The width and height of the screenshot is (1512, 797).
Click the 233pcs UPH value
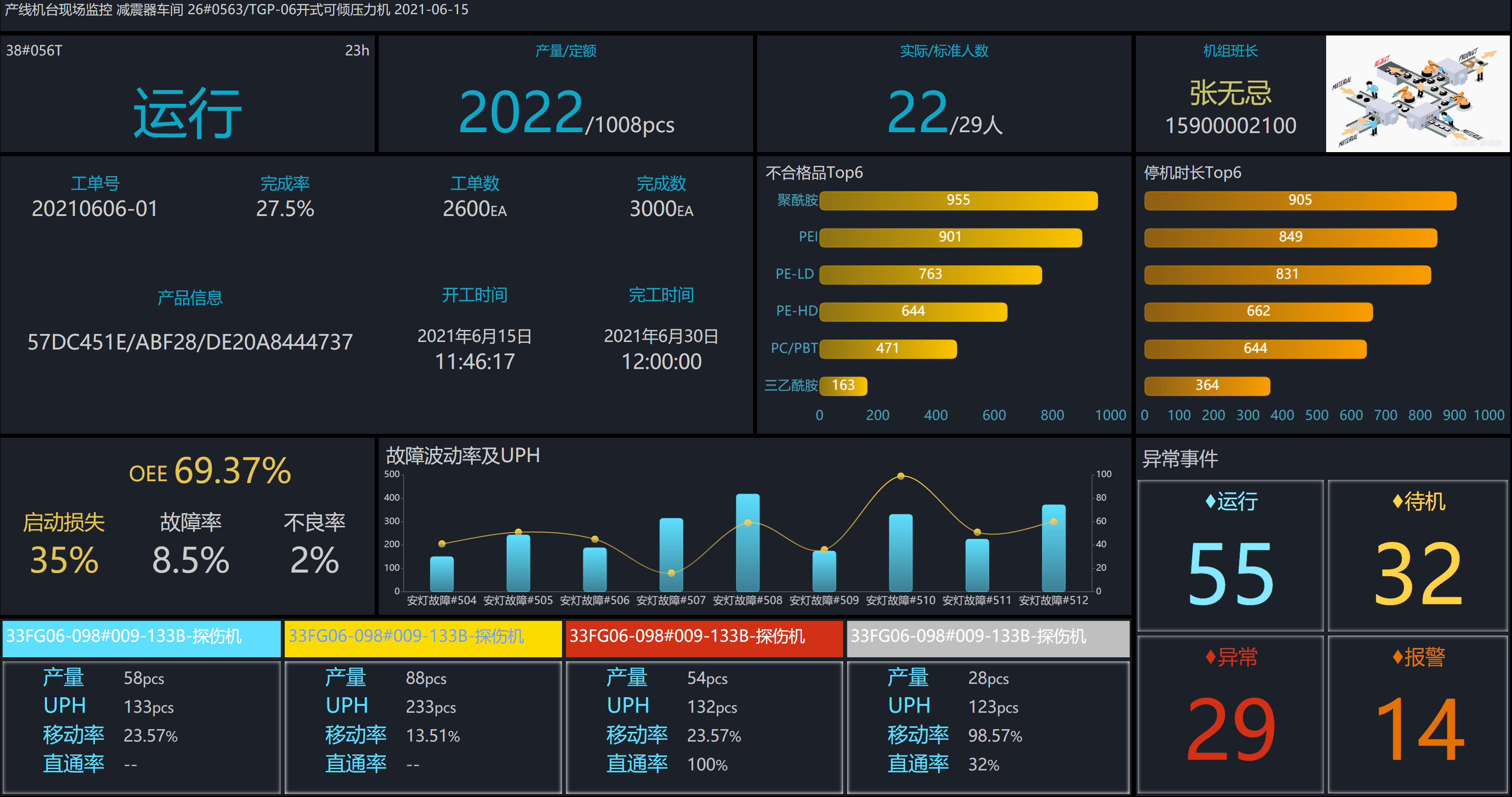pos(431,707)
